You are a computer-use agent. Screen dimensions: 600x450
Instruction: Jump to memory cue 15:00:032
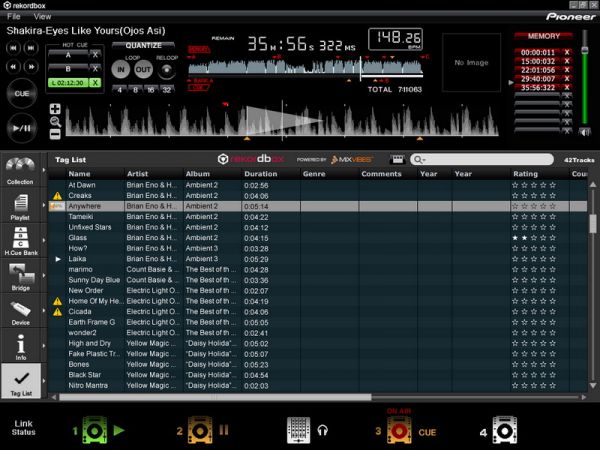(x=538, y=61)
